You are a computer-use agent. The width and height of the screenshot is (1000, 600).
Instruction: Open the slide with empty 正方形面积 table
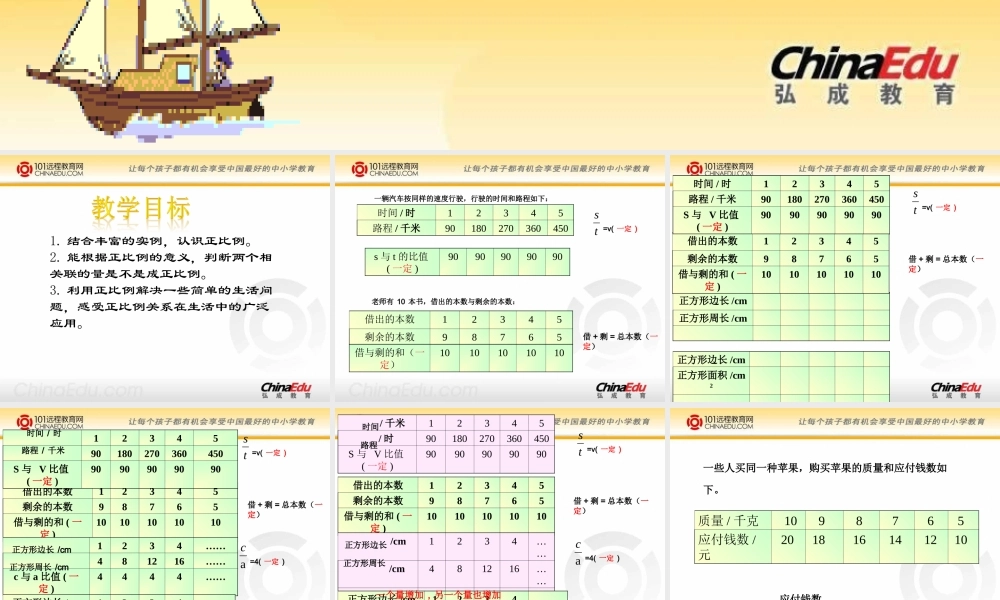click(835, 278)
